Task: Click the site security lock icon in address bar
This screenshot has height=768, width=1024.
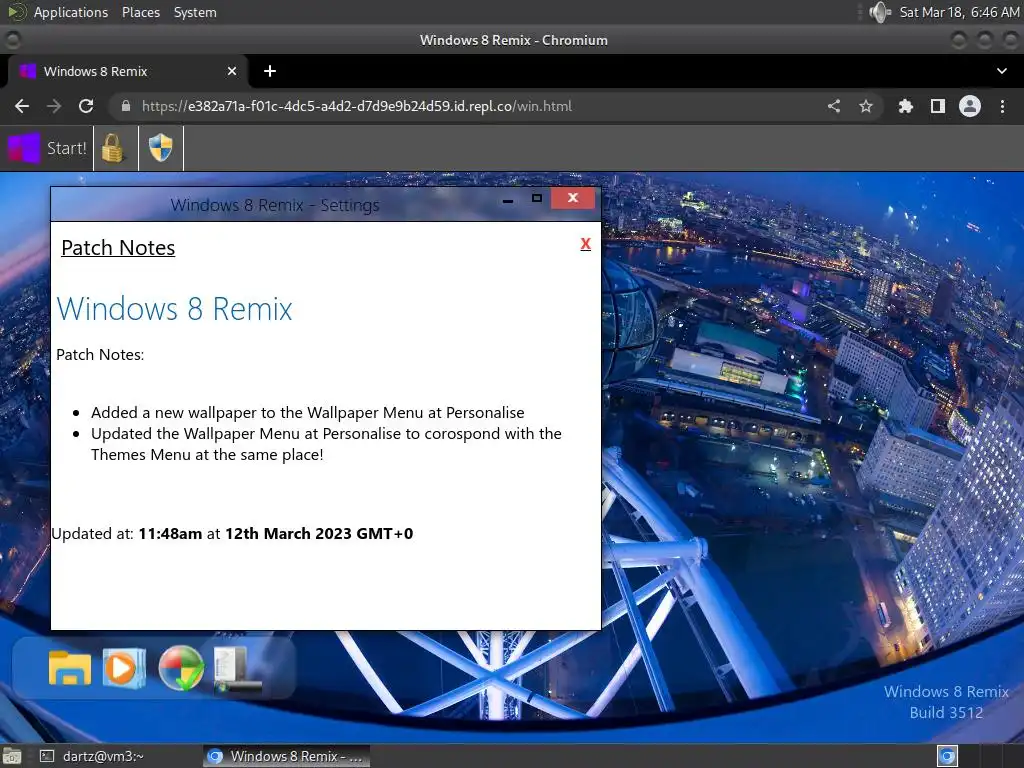Action: coord(126,106)
